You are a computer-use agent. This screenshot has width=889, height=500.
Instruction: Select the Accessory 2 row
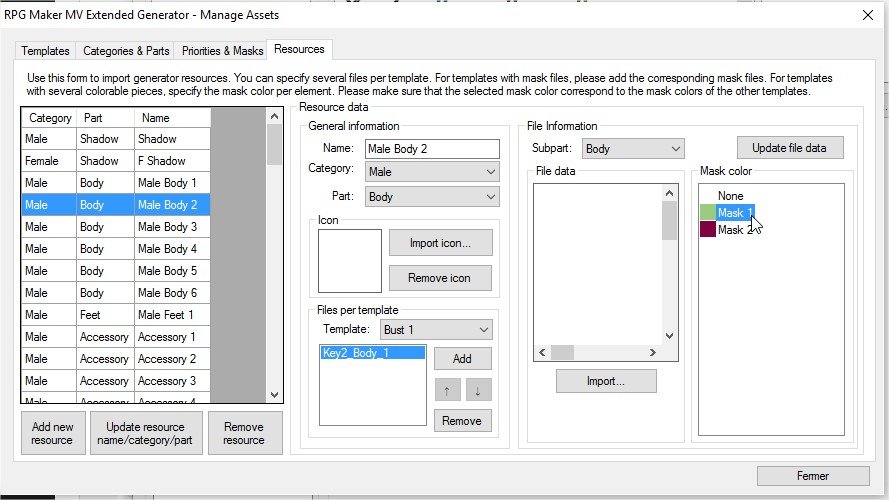(x=116, y=359)
